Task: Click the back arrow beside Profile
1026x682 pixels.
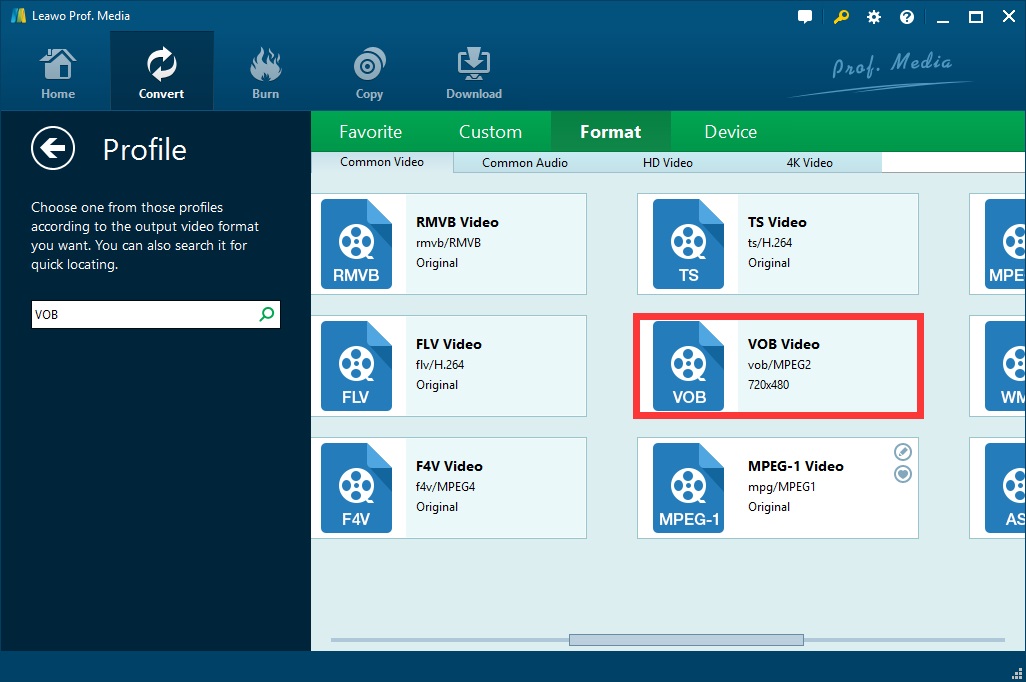Action: tap(53, 149)
